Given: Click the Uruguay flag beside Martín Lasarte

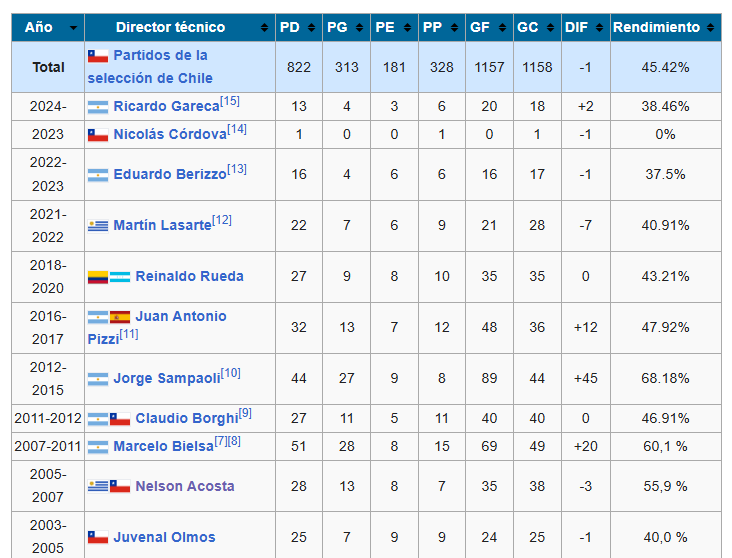Looking at the screenshot, I should point(97,226).
